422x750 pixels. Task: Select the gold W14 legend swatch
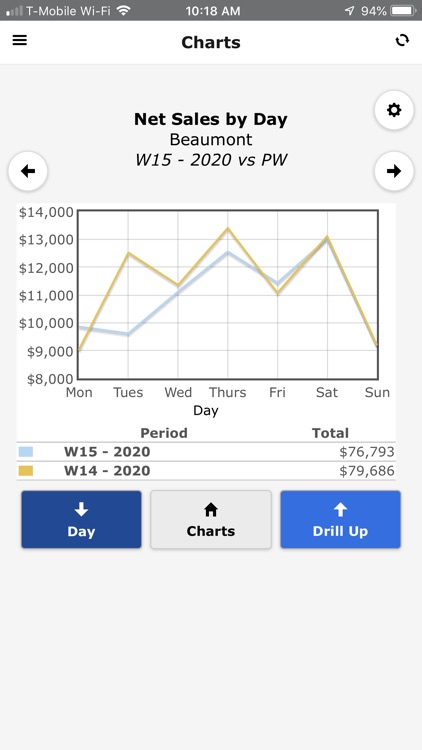point(26,471)
